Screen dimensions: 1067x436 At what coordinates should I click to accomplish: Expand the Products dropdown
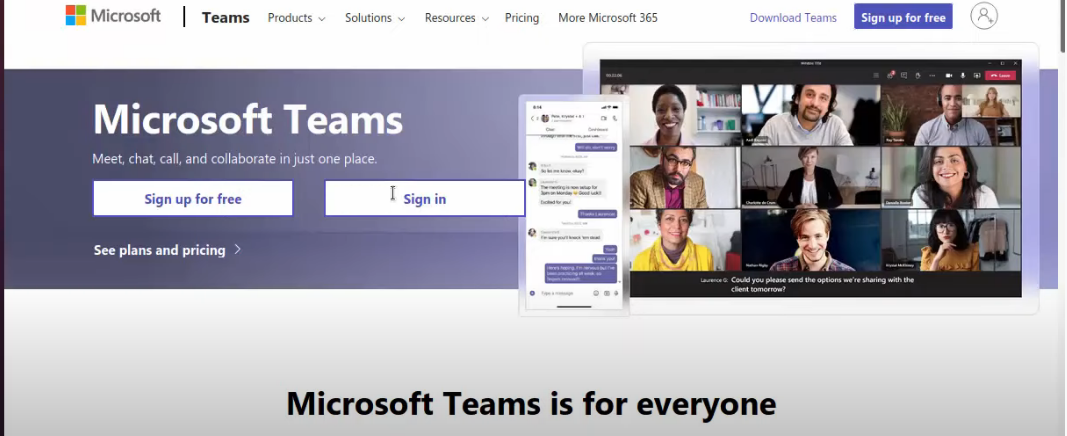296,18
